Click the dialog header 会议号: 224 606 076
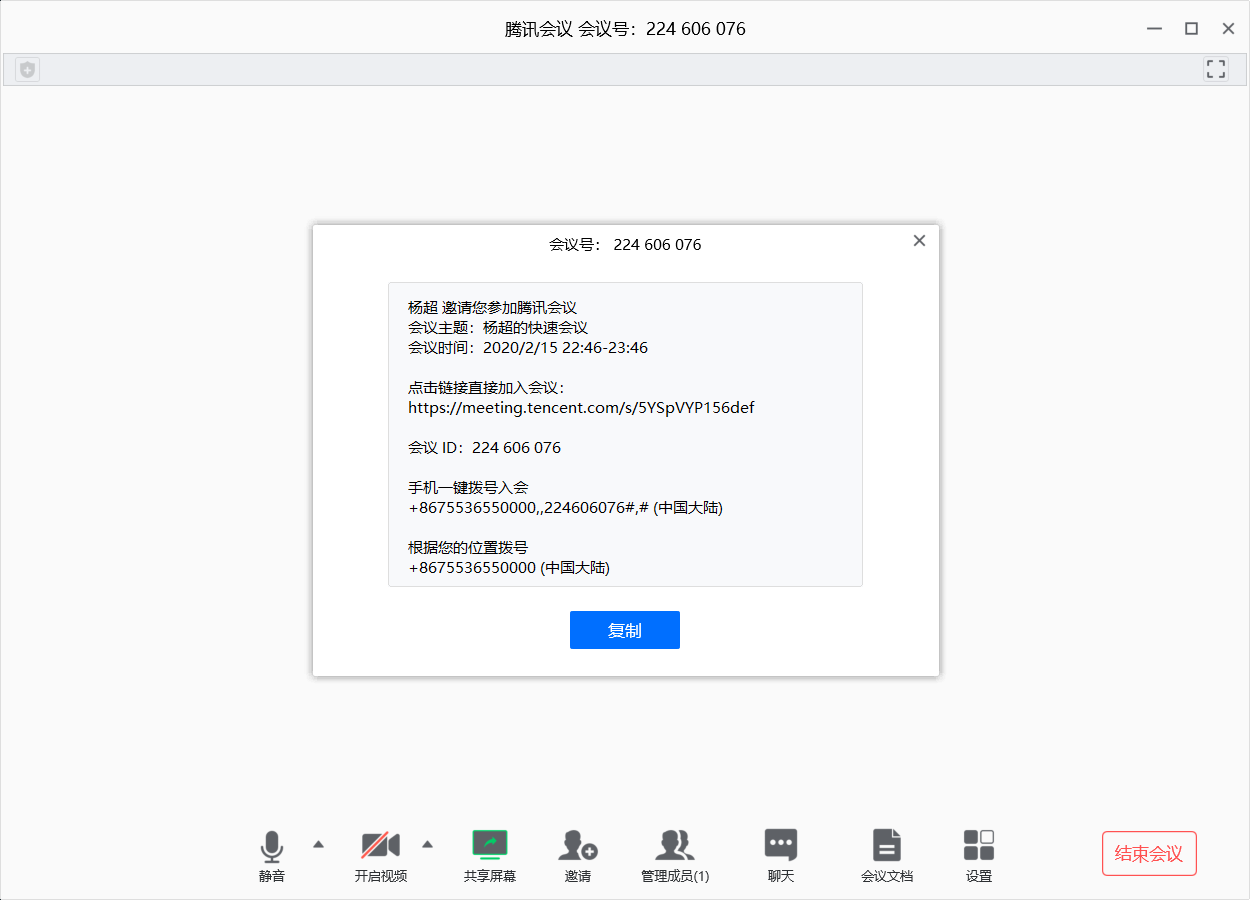This screenshot has height=900, width=1250. (x=625, y=245)
